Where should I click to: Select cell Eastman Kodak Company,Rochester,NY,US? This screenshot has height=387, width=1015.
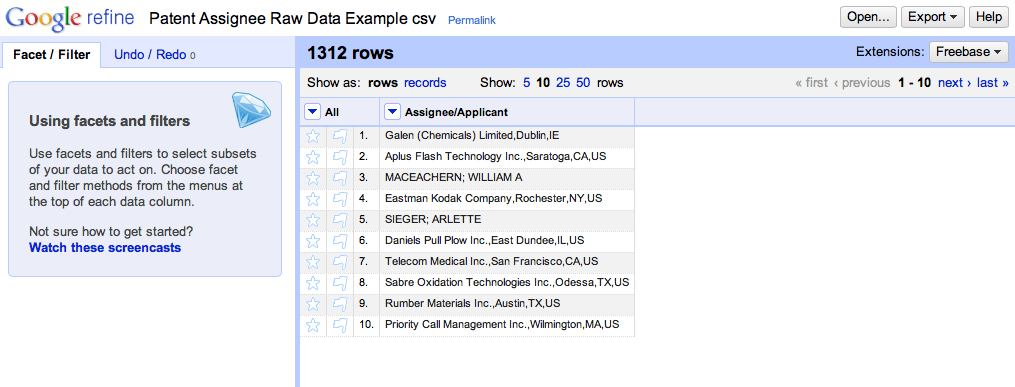[506, 199]
